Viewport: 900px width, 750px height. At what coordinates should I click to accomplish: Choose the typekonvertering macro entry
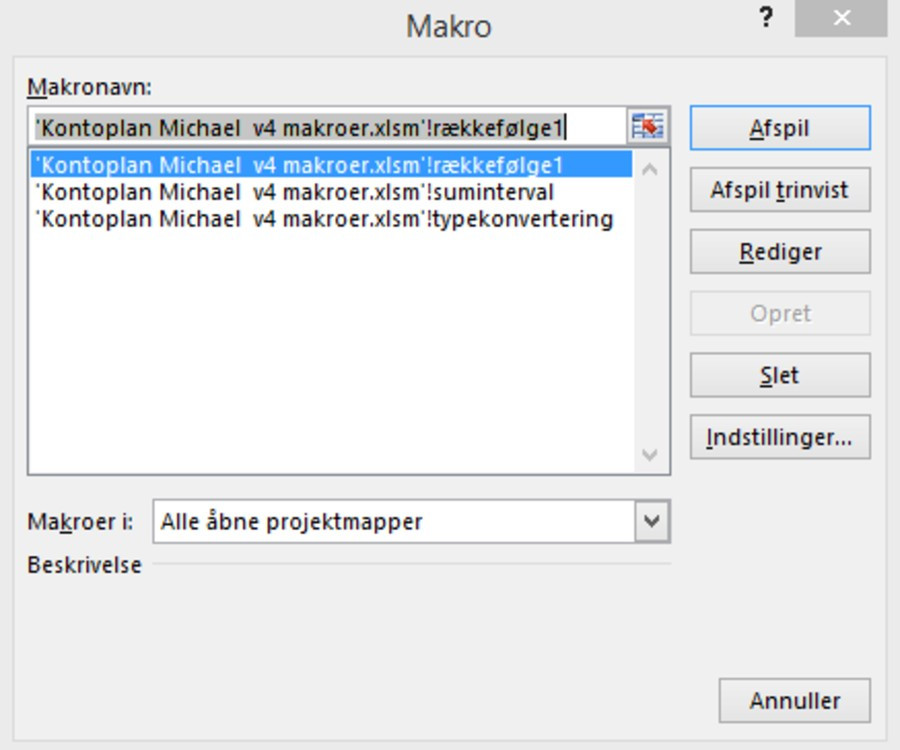(324, 218)
